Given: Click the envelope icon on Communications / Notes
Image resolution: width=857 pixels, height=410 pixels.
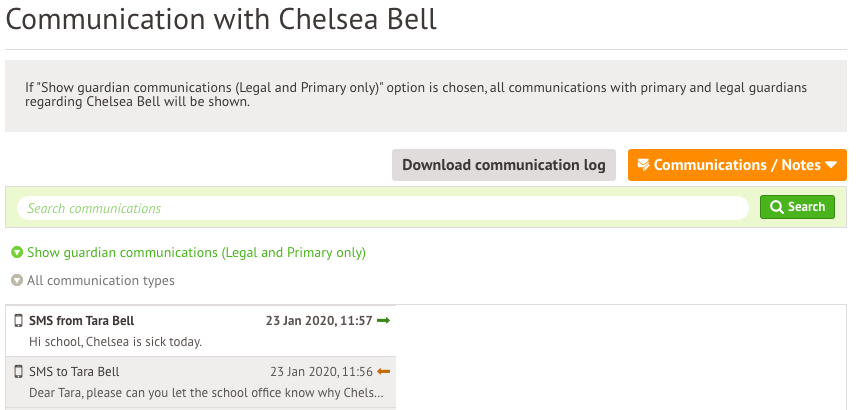Looking at the screenshot, I should 643,165.
